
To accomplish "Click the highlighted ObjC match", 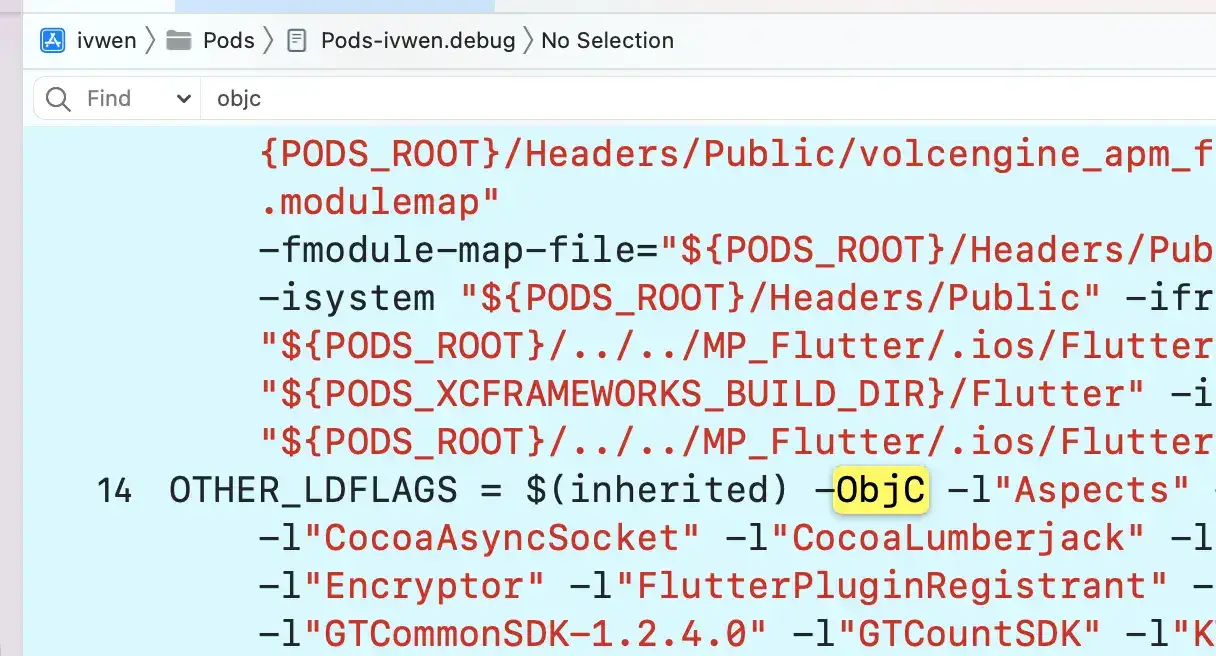I will click(882, 490).
